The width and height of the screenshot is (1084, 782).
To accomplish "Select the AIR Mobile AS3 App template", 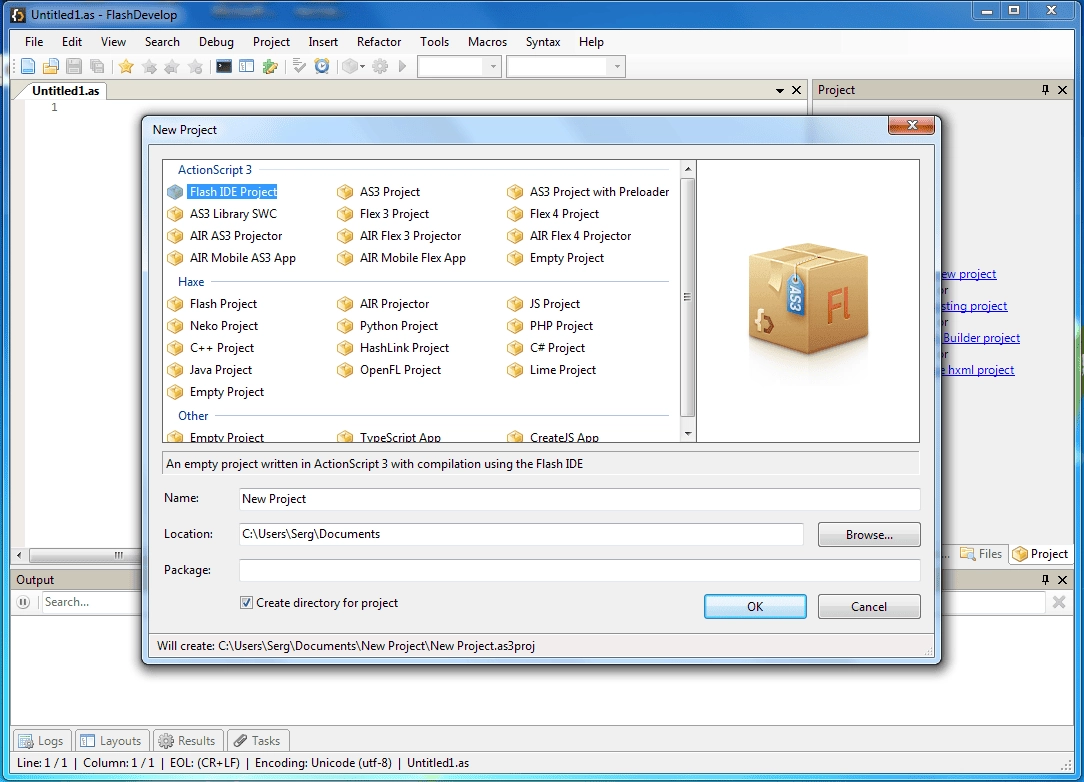I will [x=232, y=258].
